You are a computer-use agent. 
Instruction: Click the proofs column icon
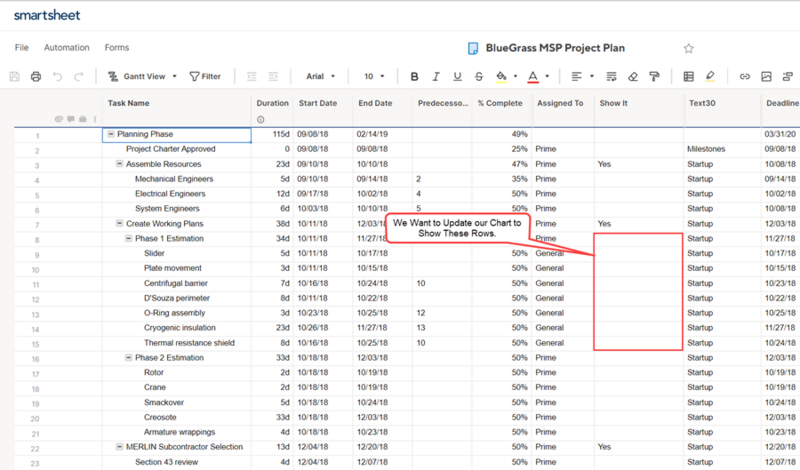83,119
